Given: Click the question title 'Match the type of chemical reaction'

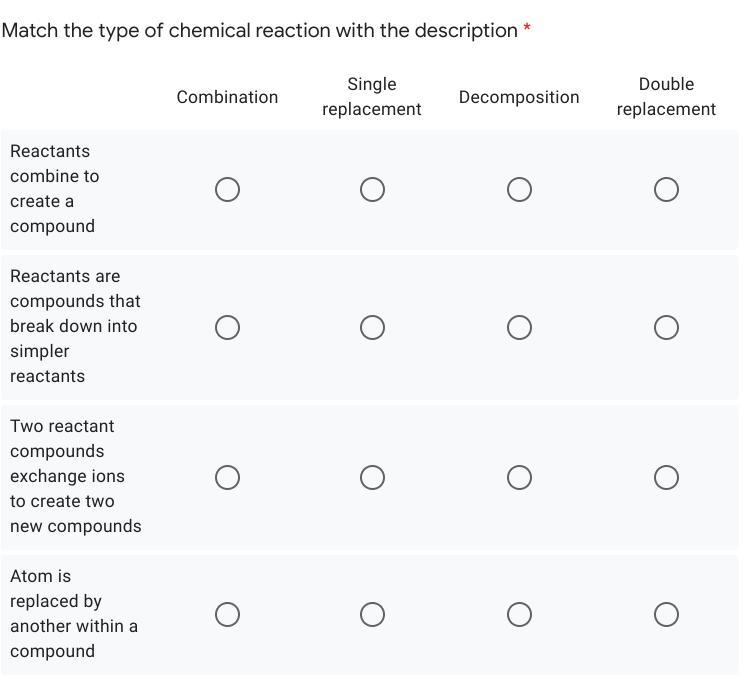Looking at the screenshot, I should [260, 30].
